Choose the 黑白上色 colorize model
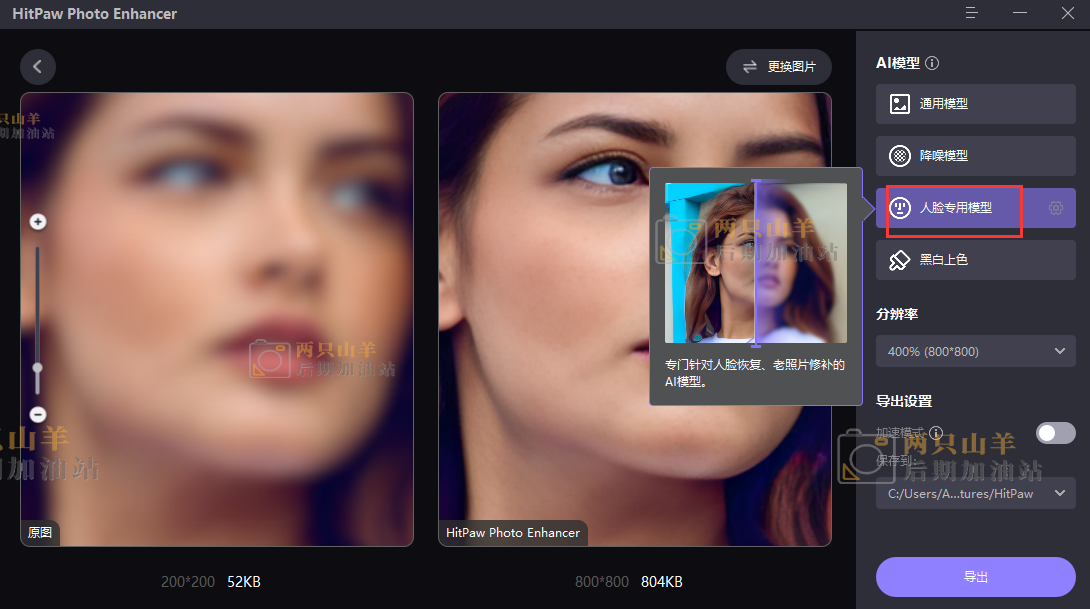The width and height of the screenshot is (1090, 609). pyautogui.click(x=975, y=260)
